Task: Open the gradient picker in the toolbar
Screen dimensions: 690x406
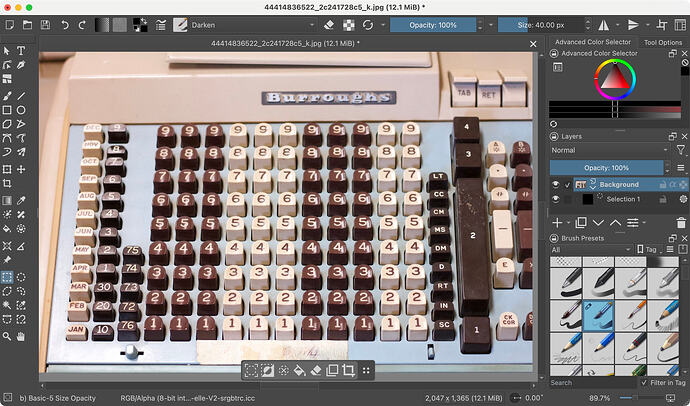Action: (102, 25)
